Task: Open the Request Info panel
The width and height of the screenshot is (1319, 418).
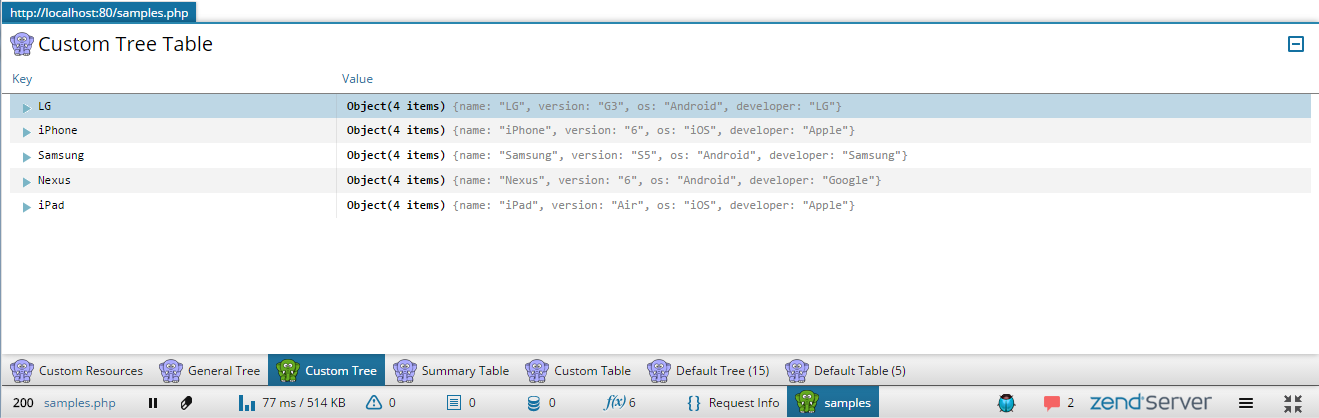Action: 733,403
